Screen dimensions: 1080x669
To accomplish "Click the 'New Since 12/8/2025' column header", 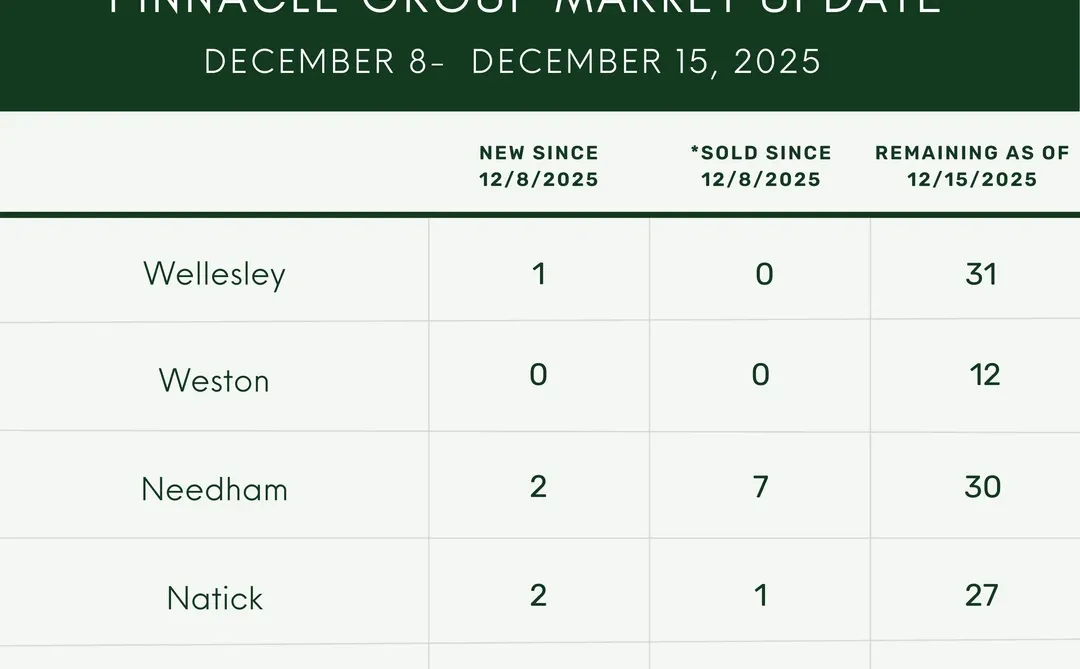I will [x=539, y=166].
